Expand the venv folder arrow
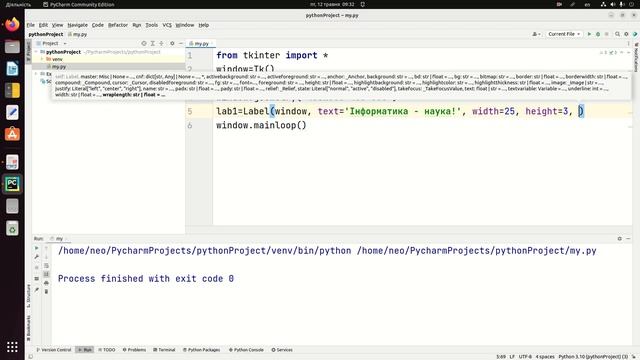Image resolution: width=640 pixels, height=360 pixels. 42,59
